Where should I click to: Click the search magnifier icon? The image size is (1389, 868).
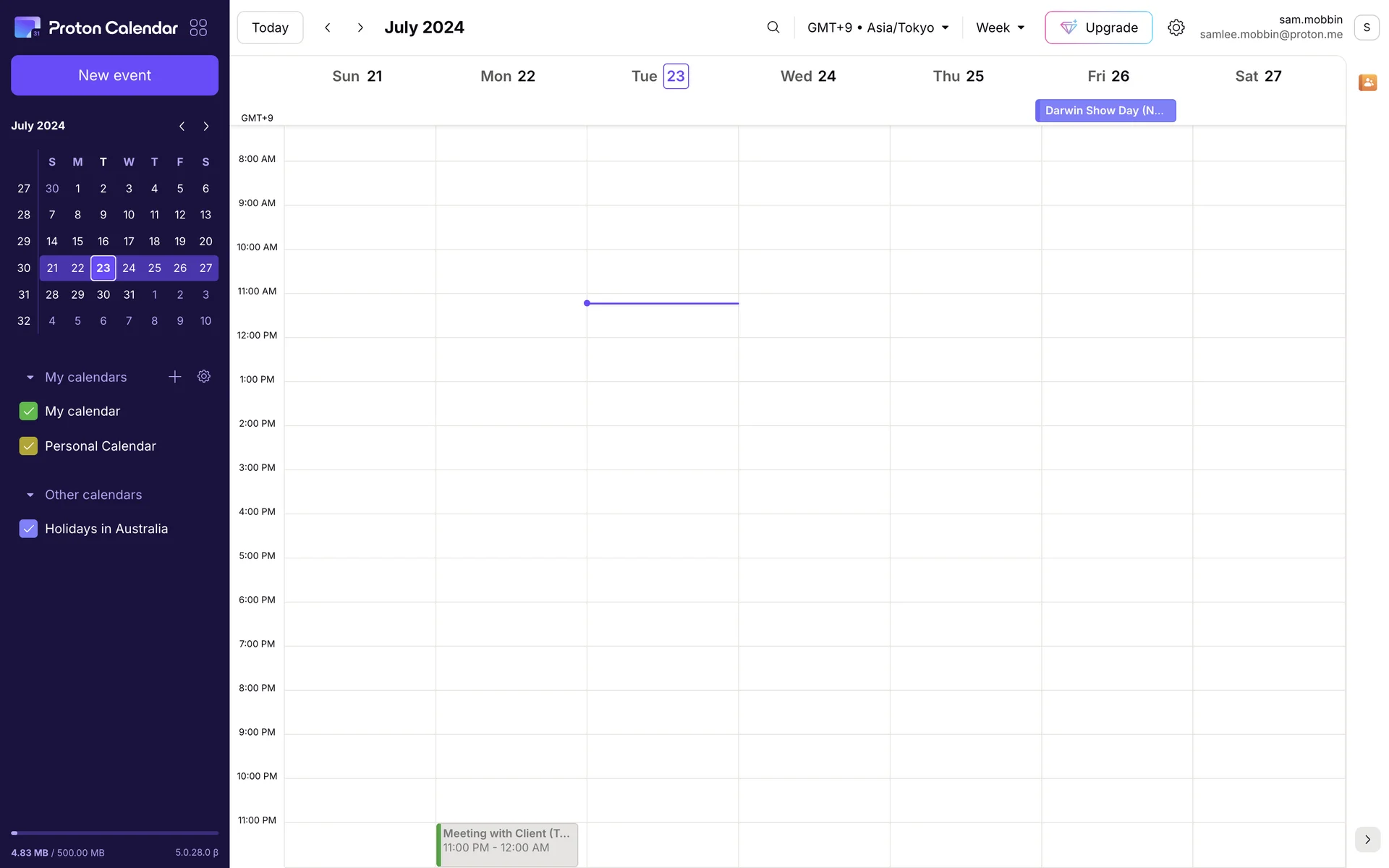click(x=773, y=27)
